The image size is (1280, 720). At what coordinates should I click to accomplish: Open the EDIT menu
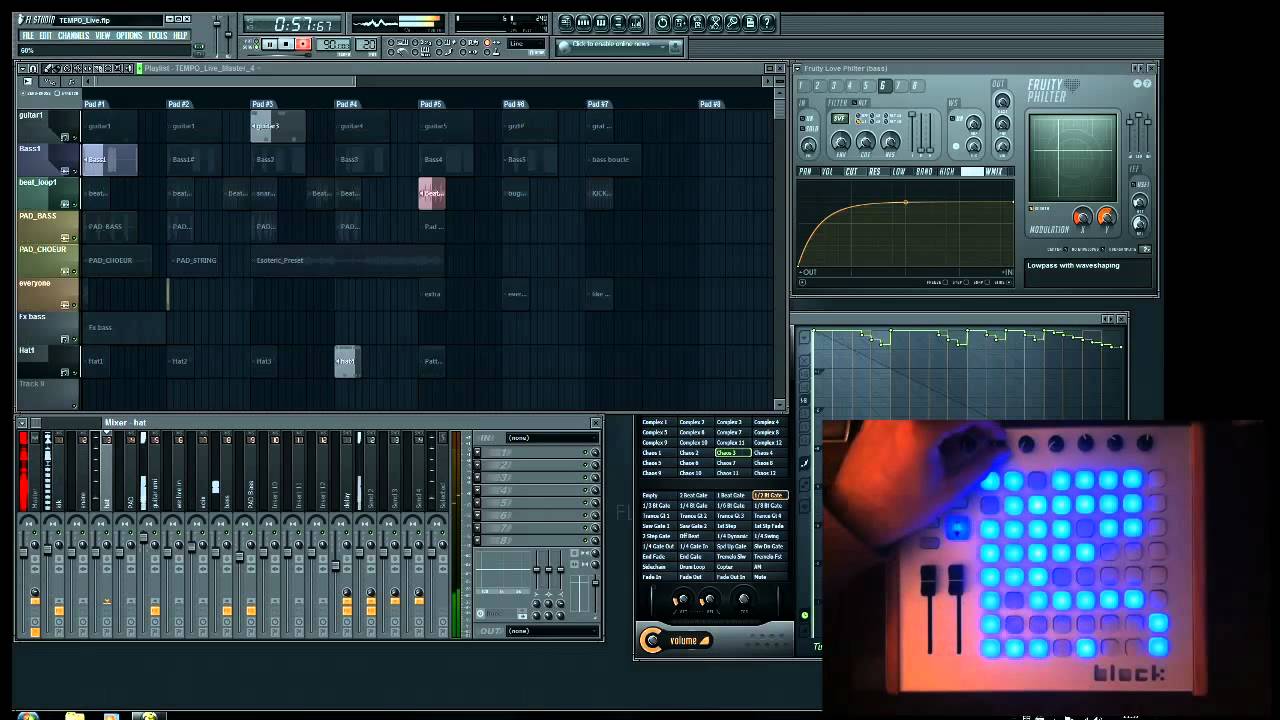46,36
